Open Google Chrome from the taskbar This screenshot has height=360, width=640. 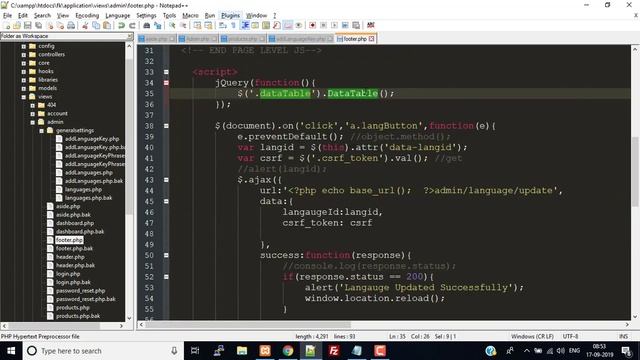coord(288,351)
